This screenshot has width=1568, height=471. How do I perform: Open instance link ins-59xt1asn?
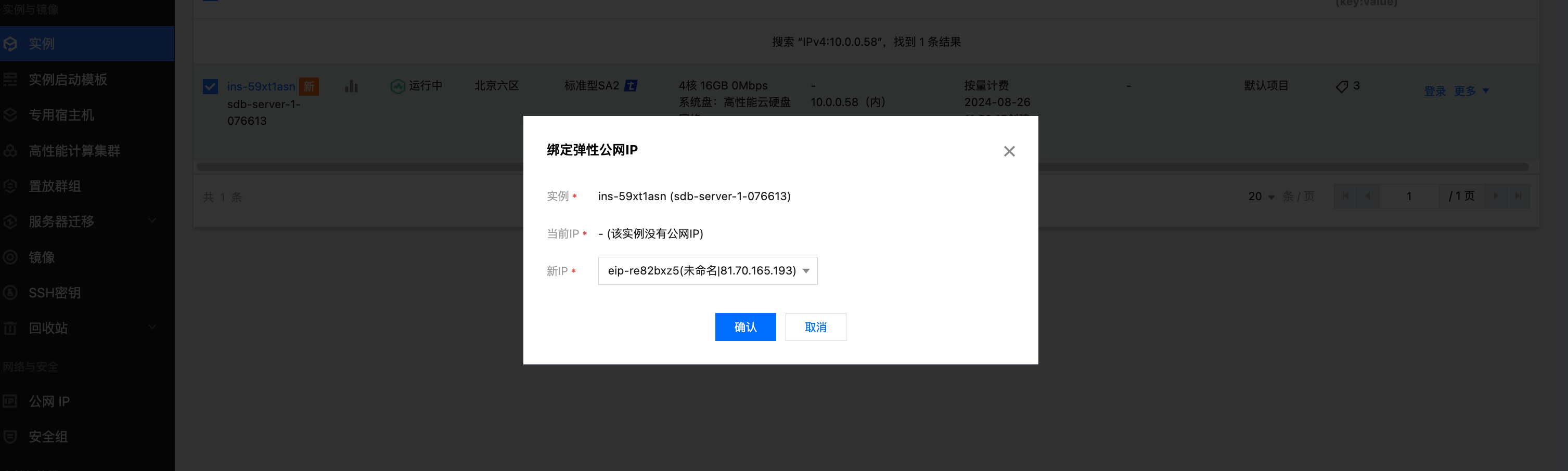point(261,86)
